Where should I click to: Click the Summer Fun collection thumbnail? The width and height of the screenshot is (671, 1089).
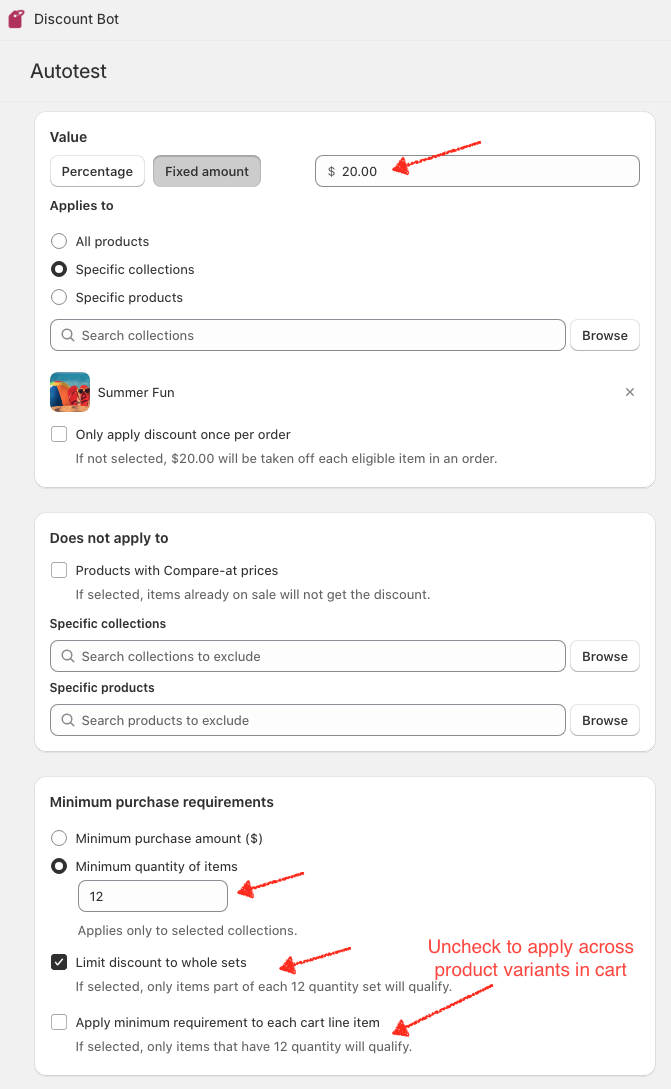70,392
